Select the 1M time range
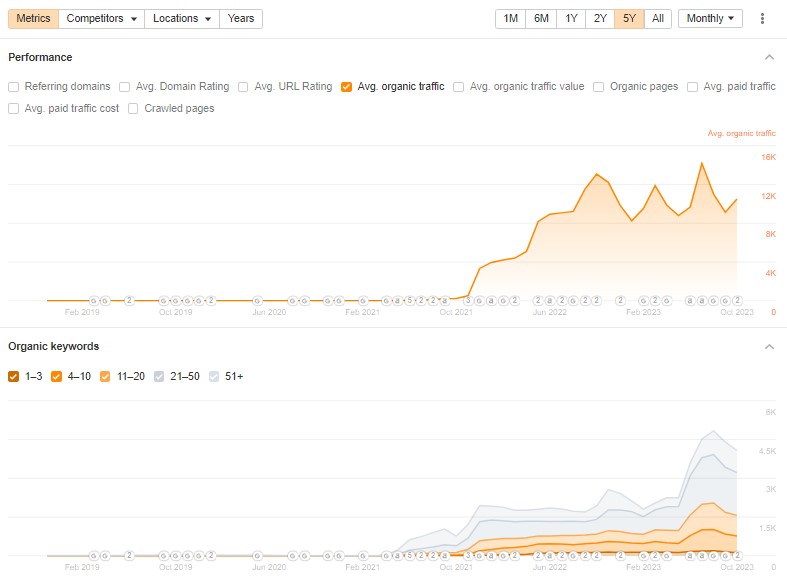 (510, 19)
